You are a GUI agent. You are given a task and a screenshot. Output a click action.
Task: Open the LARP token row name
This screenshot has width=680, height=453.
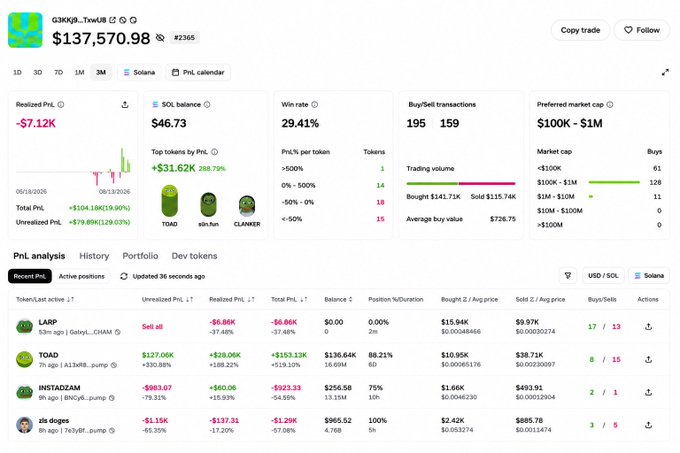tap(48, 322)
